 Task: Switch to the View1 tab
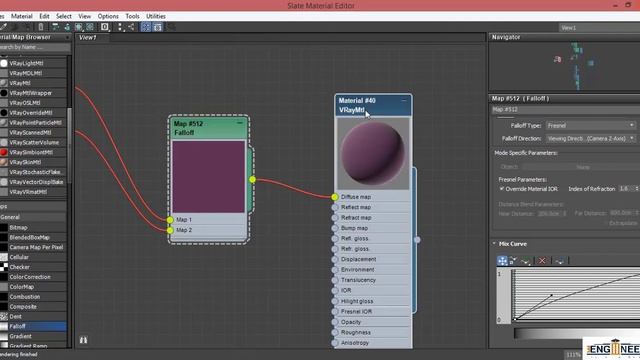coord(91,38)
